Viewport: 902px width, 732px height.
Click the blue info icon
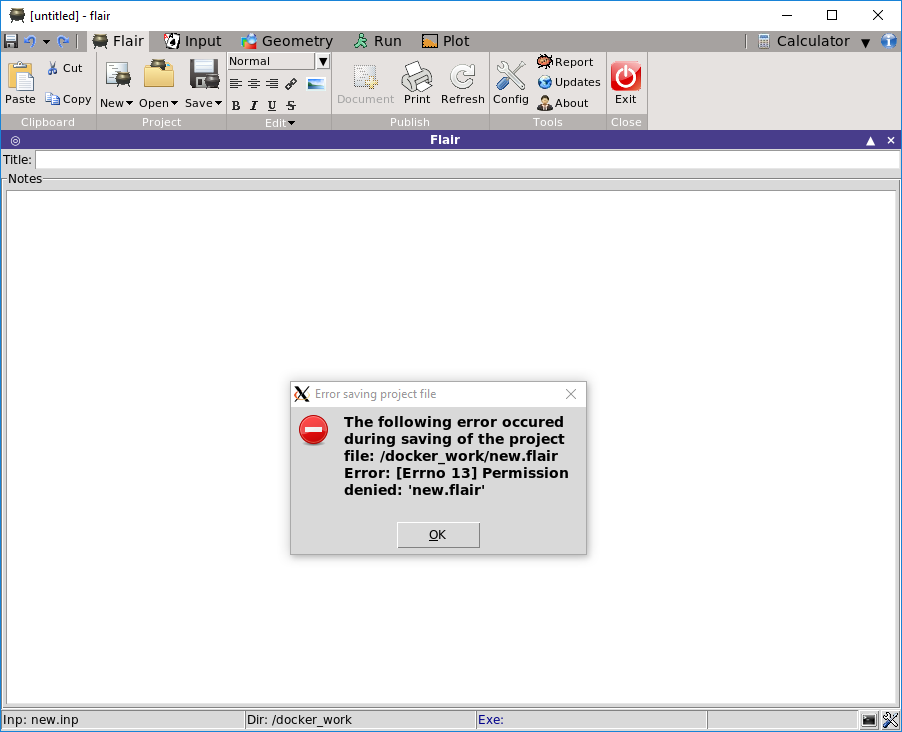(x=889, y=41)
